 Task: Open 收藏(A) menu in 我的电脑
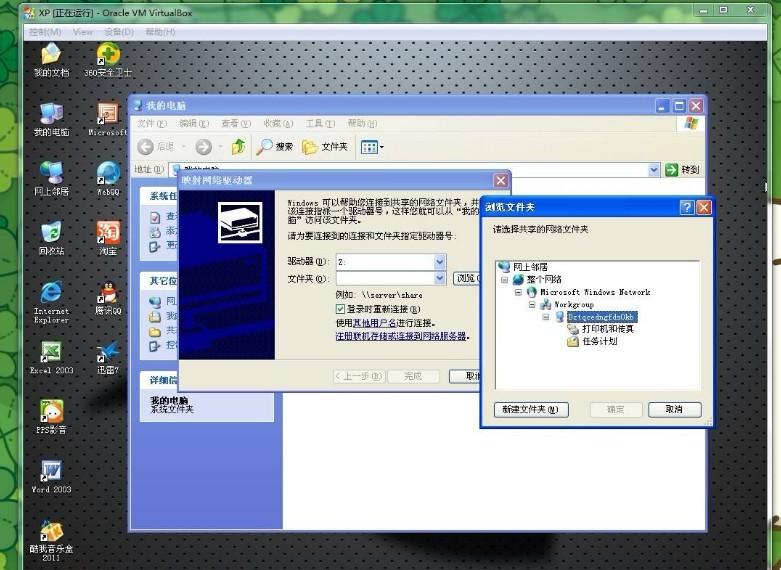(x=278, y=123)
